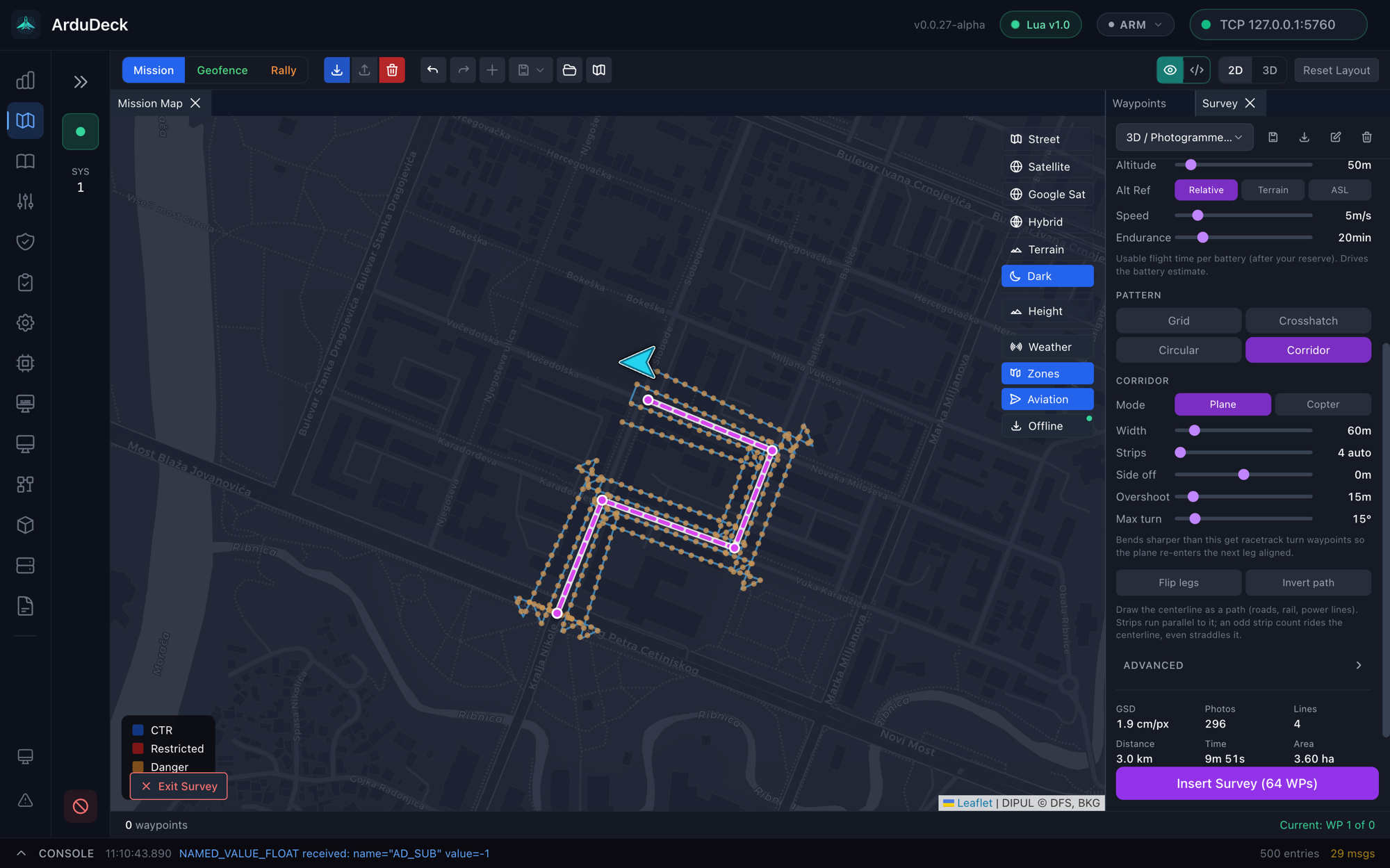1390x868 pixels.
Task: Open the clipboard checklist sidebar icon
Action: tap(26, 283)
